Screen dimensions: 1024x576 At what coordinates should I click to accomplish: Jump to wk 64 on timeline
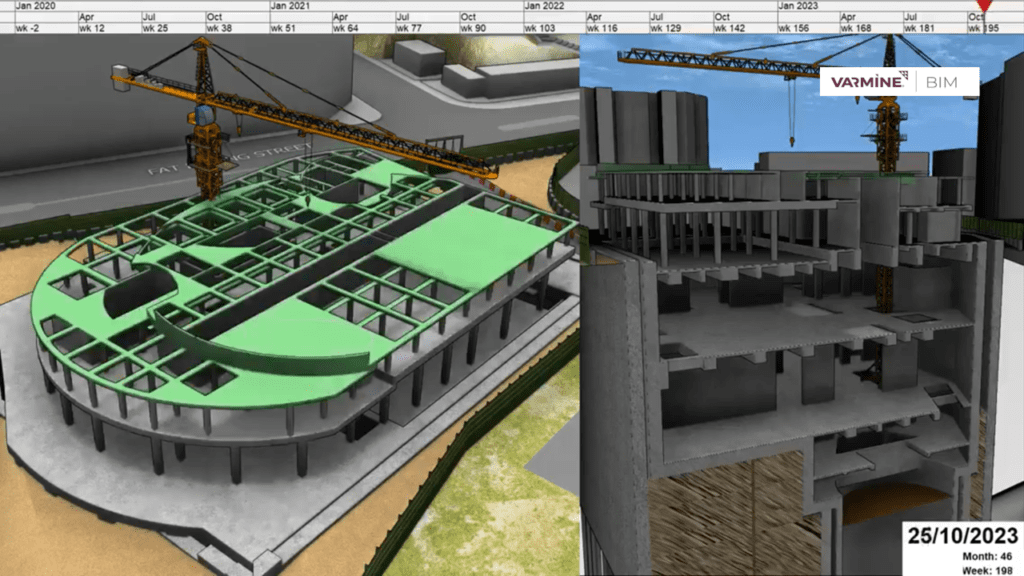pos(348,29)
